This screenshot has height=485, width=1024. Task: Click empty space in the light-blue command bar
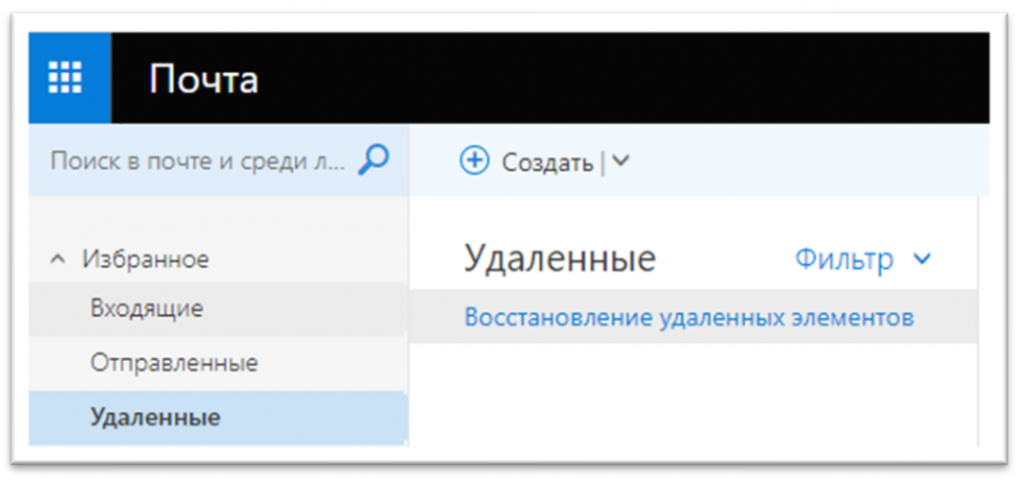coord(800,160)
